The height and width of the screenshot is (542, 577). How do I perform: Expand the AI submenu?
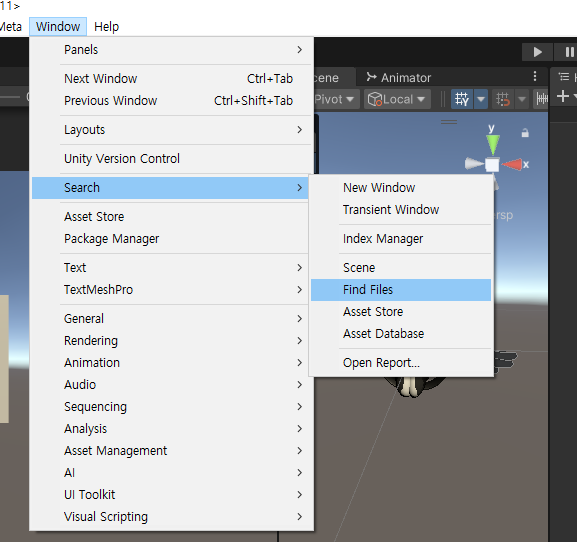tap(170, 472)
